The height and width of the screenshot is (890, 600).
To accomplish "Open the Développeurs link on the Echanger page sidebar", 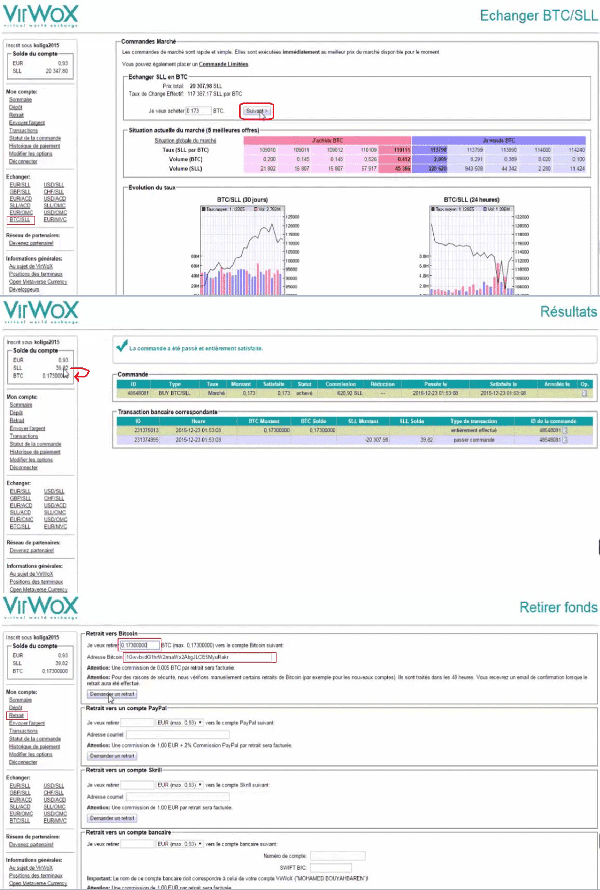I will (x=24, y=289).
